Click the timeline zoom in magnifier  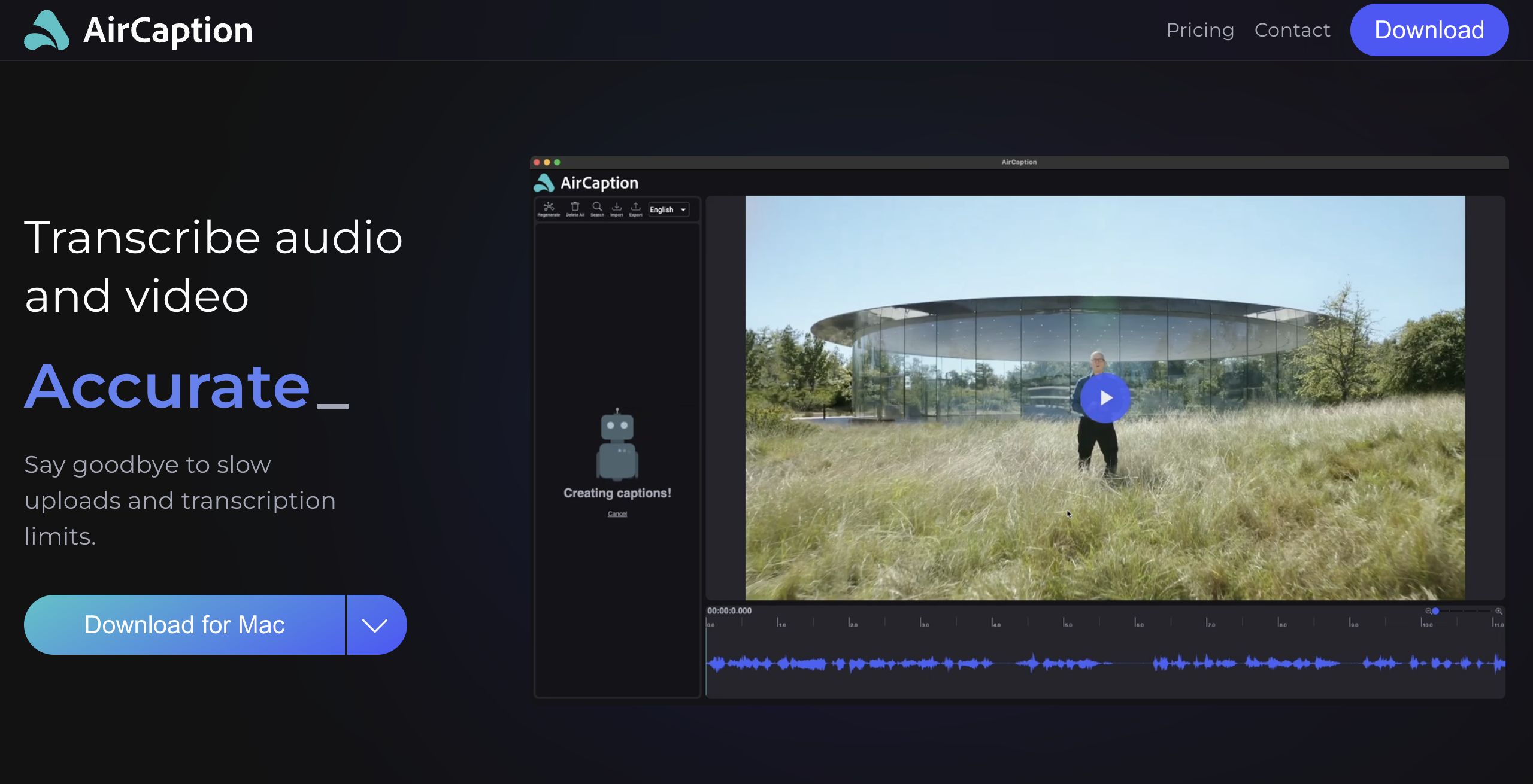pyautogui.click(x=1499, y=611)
